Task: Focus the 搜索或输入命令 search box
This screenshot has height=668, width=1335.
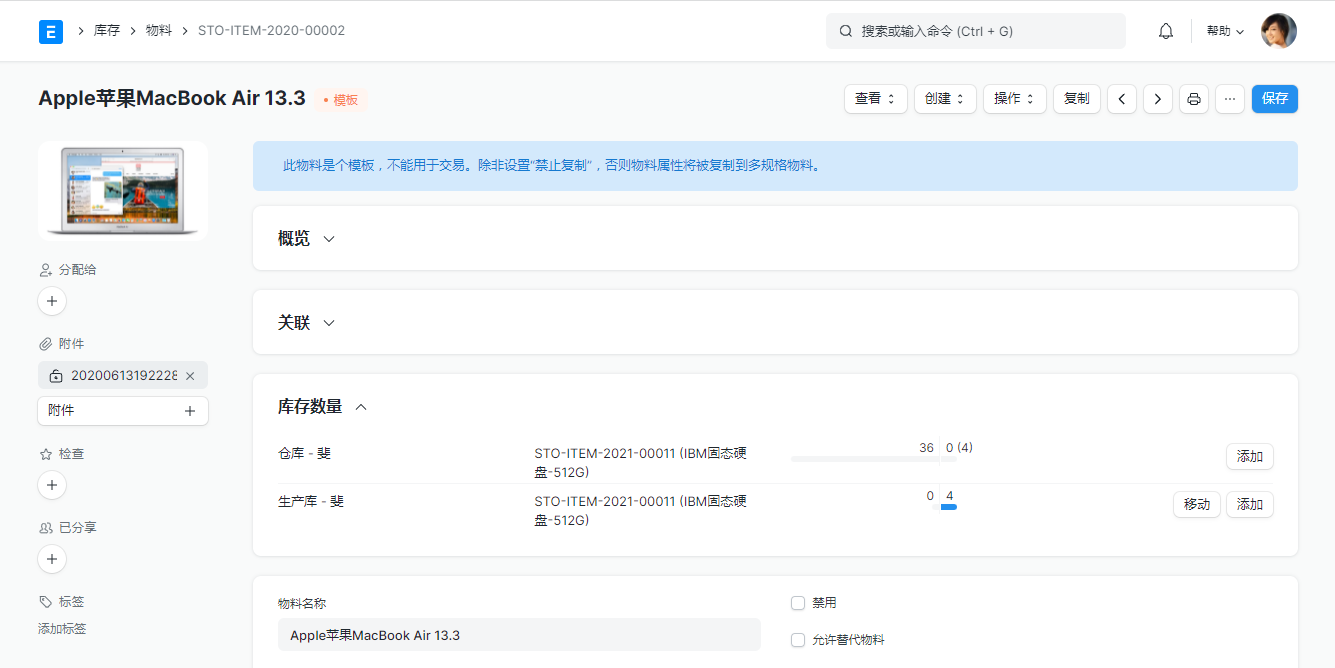Action: pos(976,31)
